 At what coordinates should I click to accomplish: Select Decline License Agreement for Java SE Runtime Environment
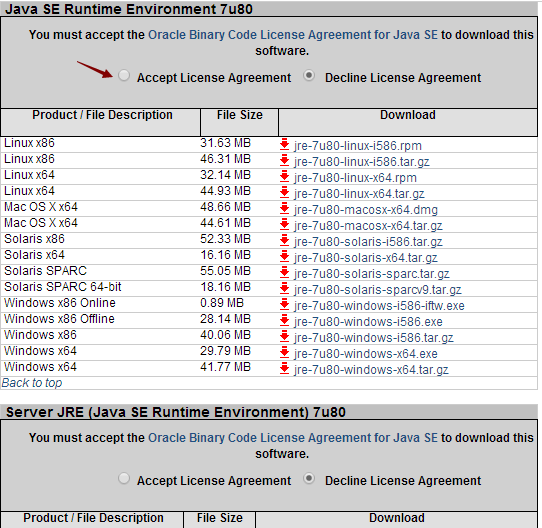pyautogui.click(x=309, y=75)
